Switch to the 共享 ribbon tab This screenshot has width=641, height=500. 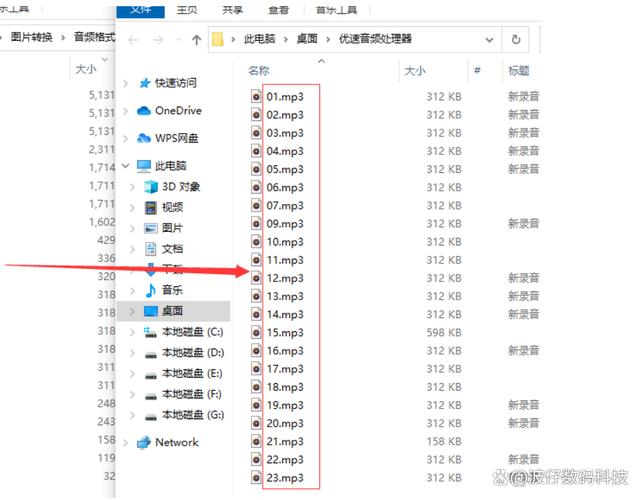click(x=233, y=10)
